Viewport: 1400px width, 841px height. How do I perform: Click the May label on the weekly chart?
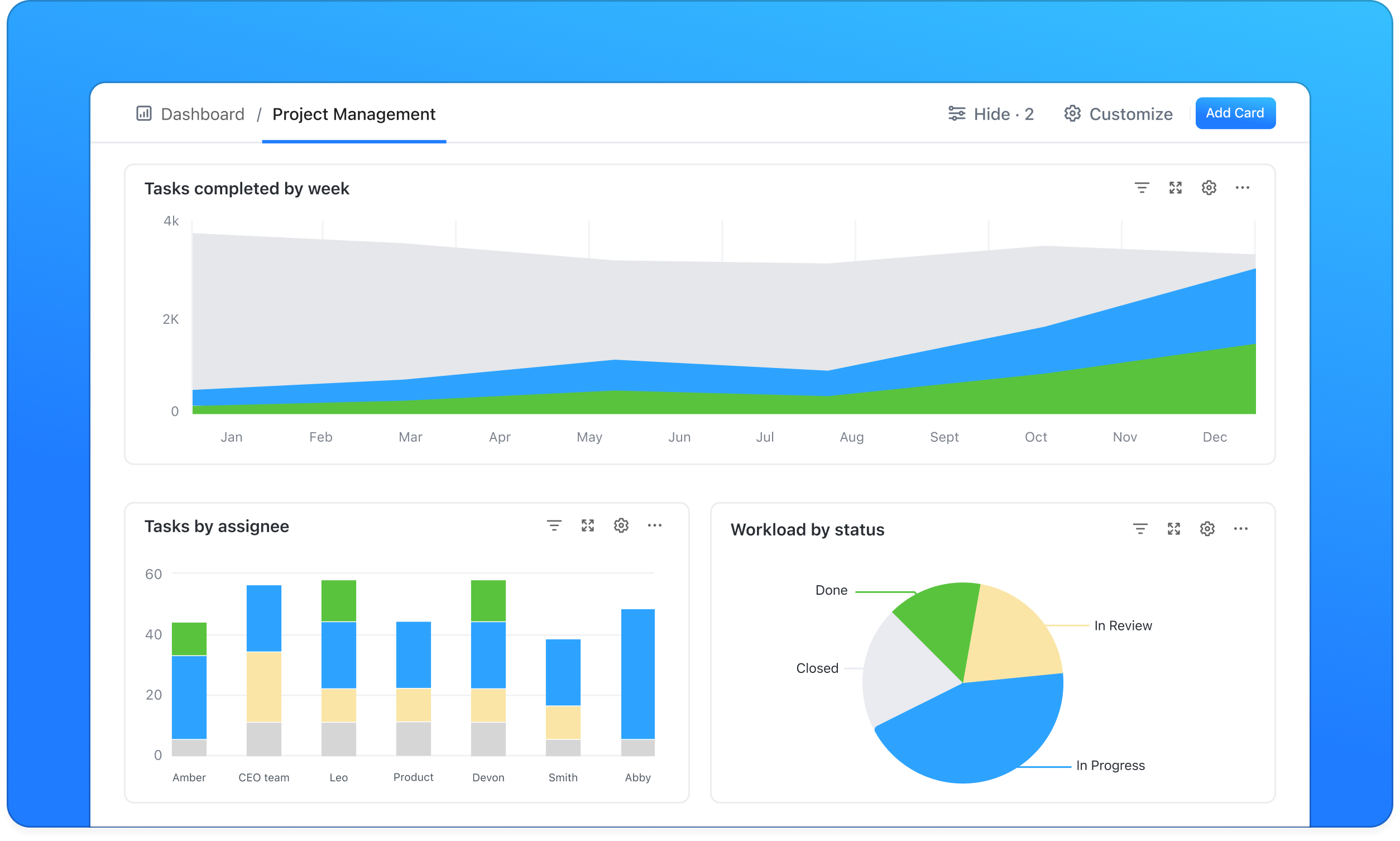[589, 437]
